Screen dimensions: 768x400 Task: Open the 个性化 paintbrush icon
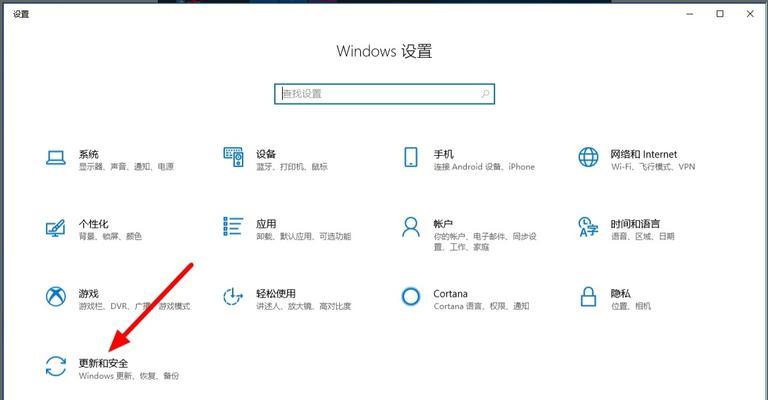(56, 228)
